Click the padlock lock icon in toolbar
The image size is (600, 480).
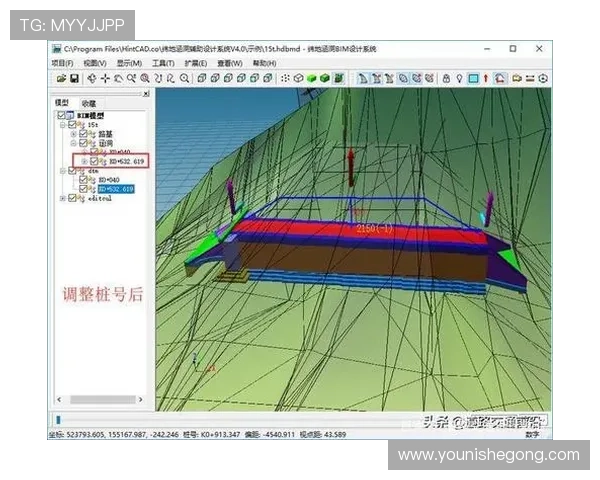446,78
